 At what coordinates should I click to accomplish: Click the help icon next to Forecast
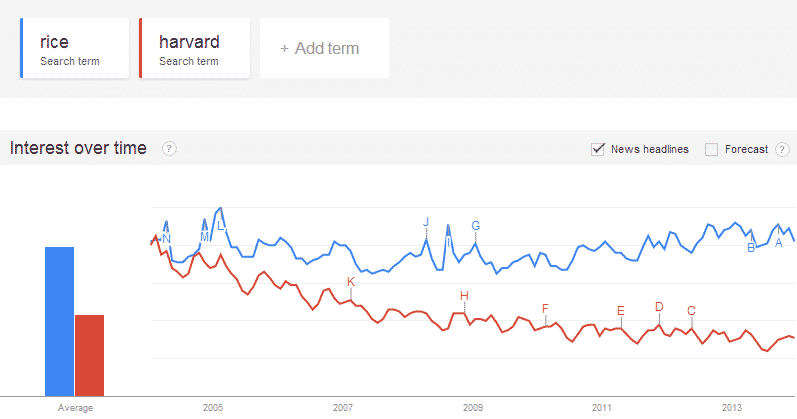pyautogui.click(x=783, y=149)
